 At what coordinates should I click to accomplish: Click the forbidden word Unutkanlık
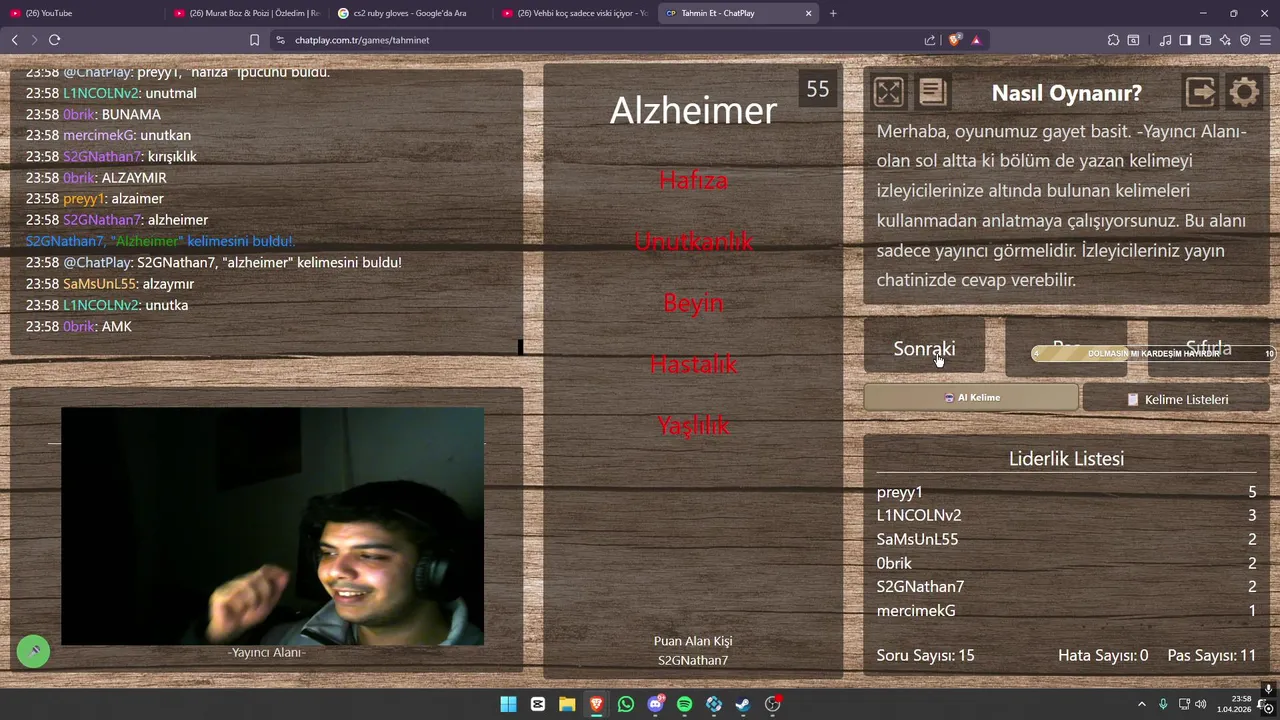pos(693,241)
